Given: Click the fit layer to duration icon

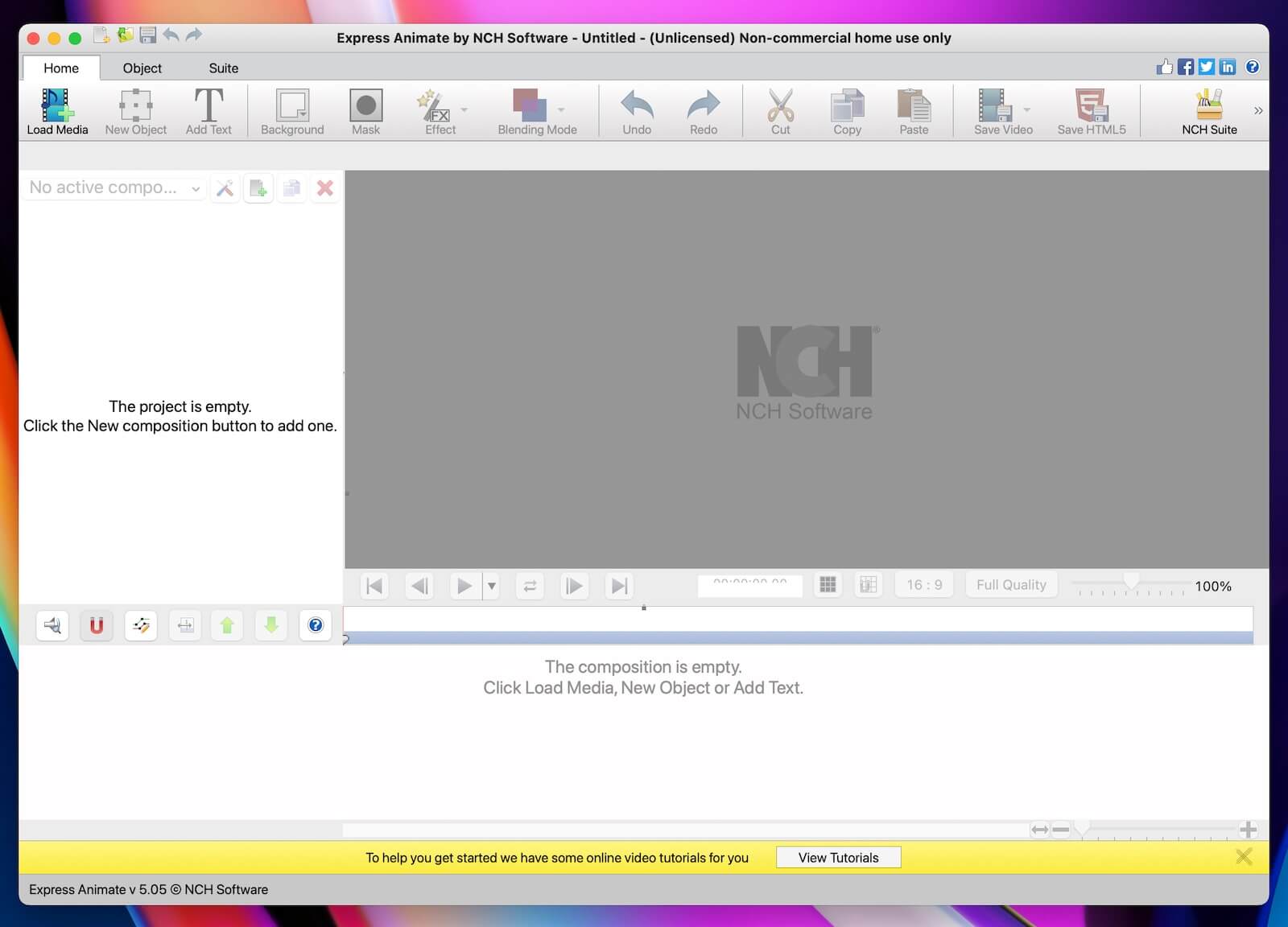Looking at the screenshot, I should click(185, 625).
